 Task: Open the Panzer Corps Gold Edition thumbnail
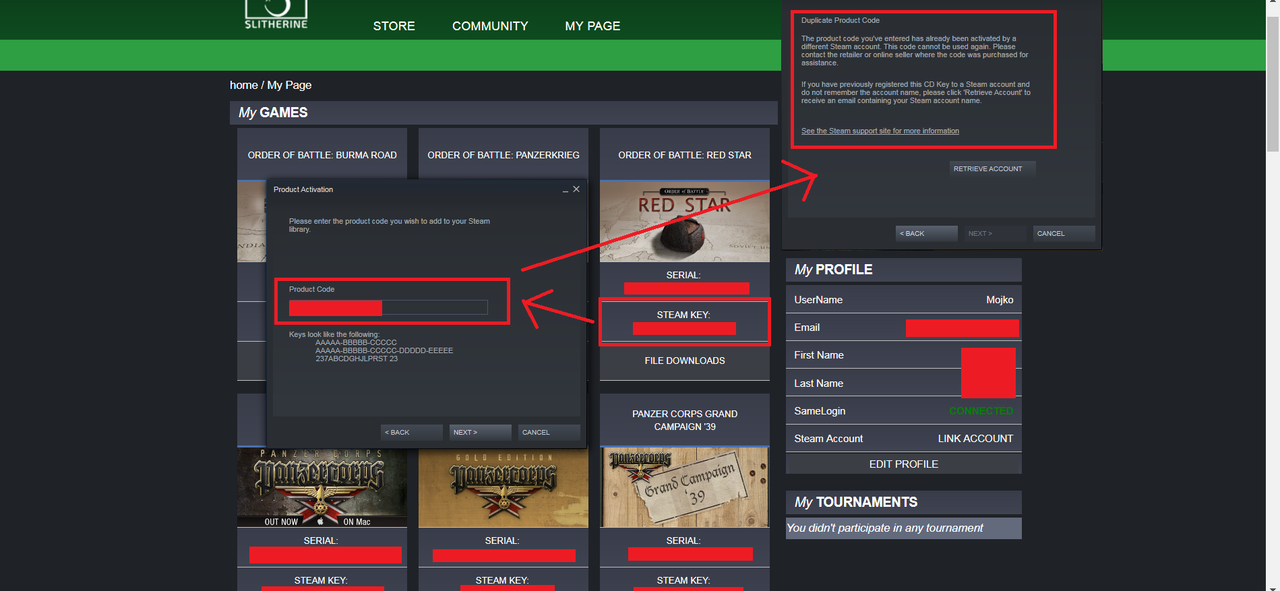(x=503, y=487)
